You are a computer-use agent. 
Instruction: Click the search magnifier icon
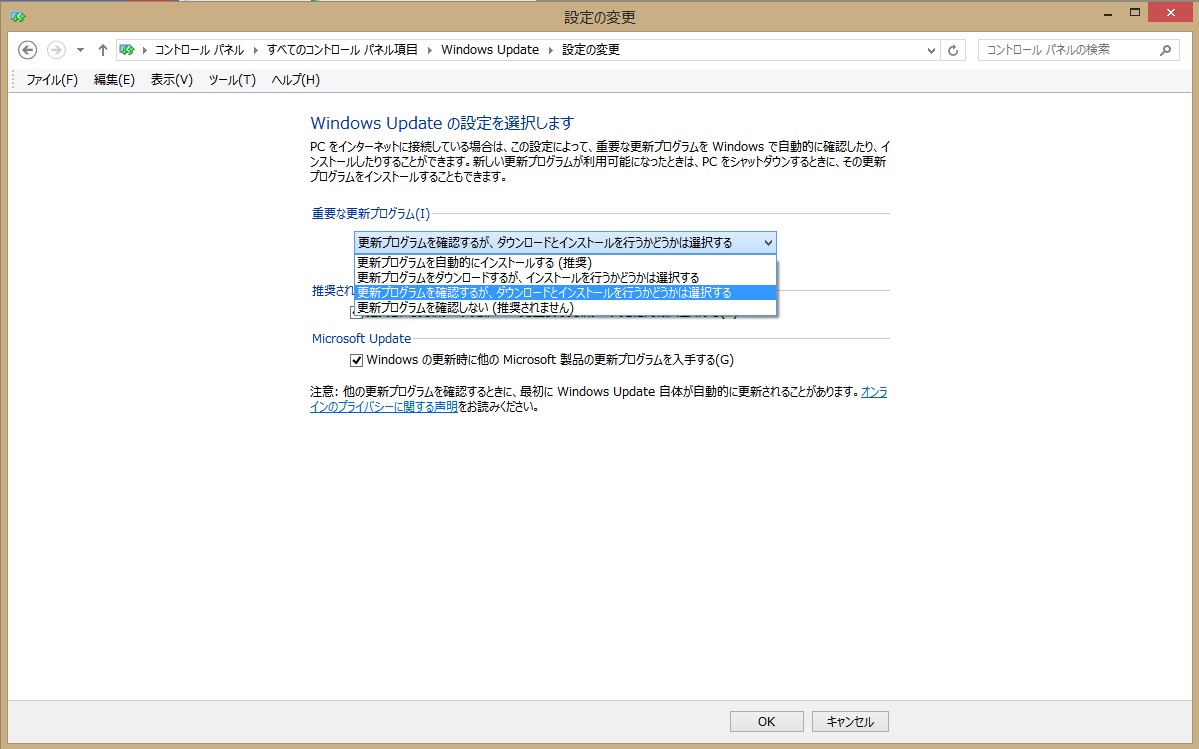(1165, 50)
